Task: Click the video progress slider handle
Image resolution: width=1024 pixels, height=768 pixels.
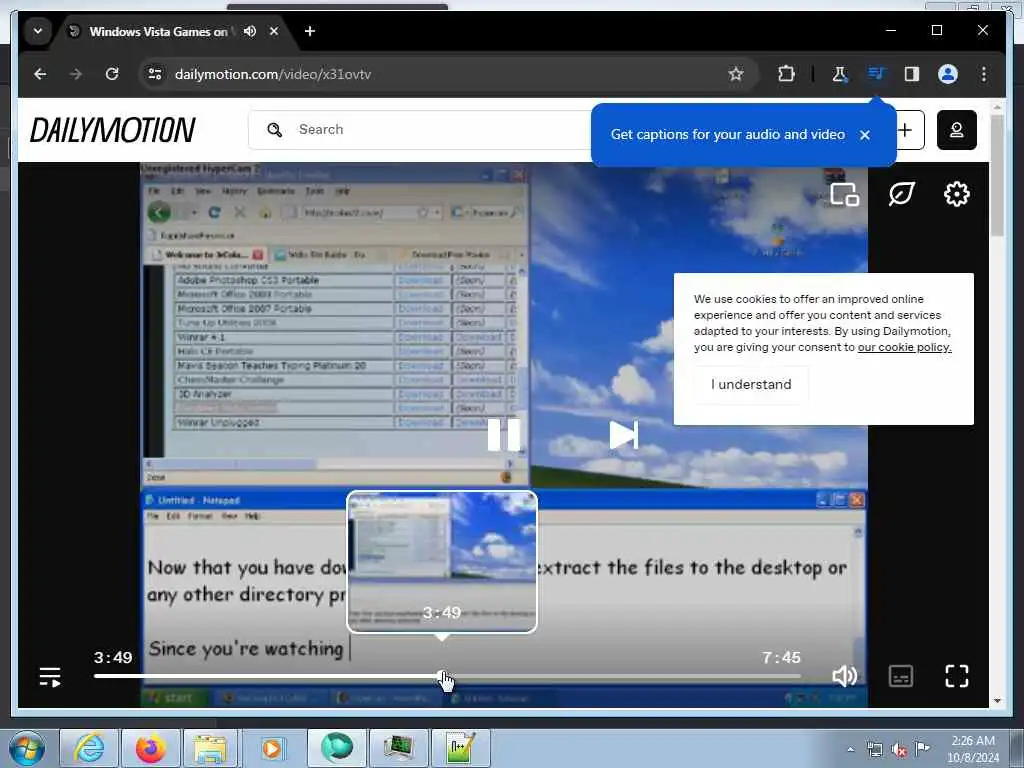Action: point(443,676)
